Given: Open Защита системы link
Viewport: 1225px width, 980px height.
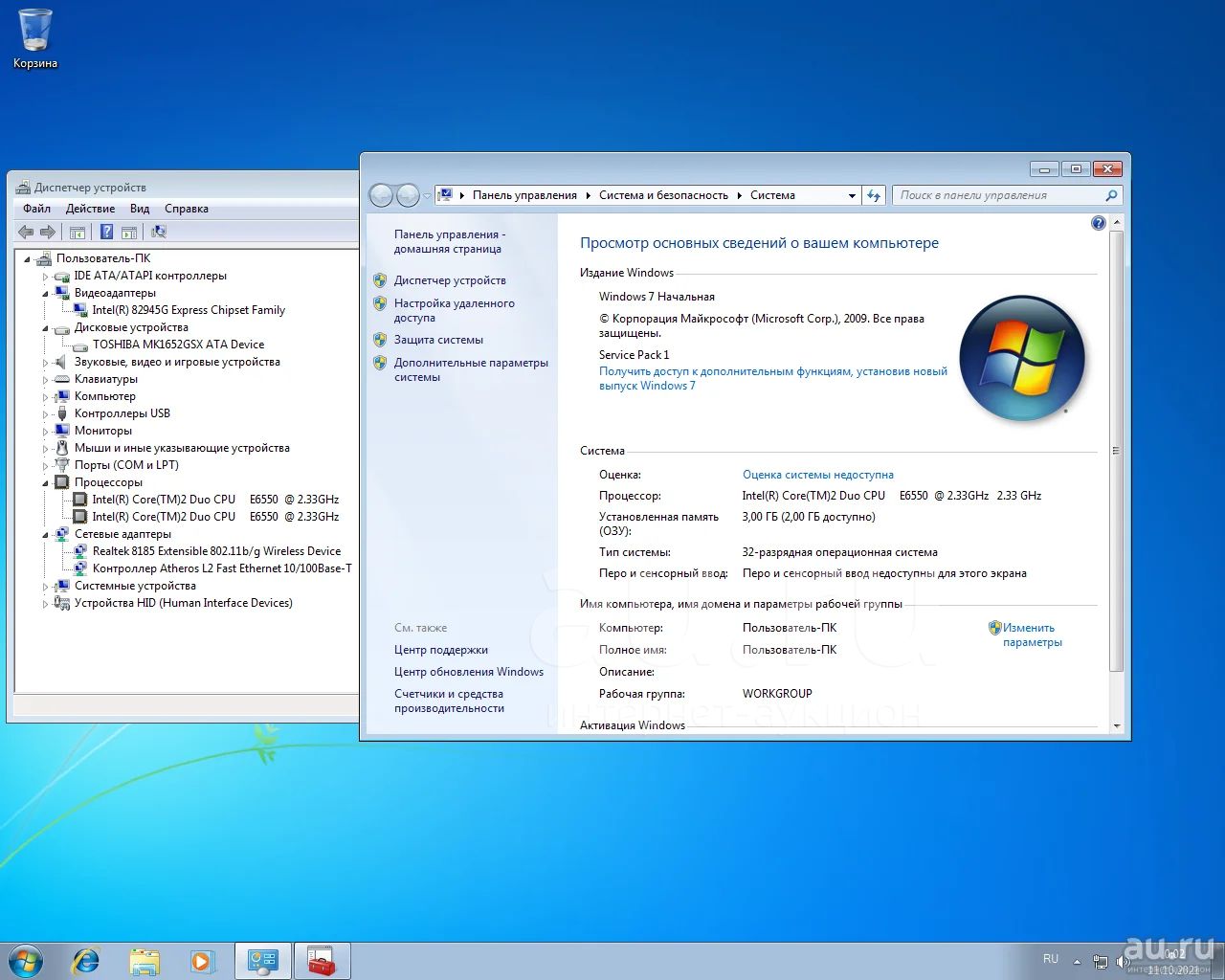Looking at the screenshot, I should (438, 340).
